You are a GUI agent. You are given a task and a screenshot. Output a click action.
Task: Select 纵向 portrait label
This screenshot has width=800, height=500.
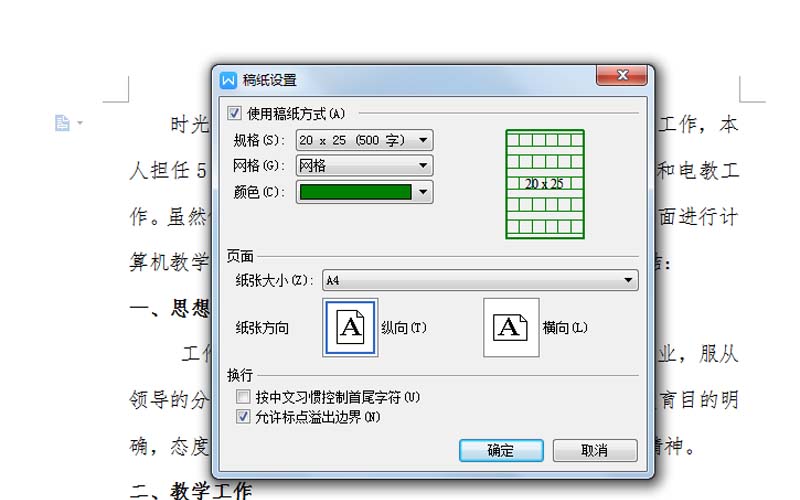pos(404,328)
